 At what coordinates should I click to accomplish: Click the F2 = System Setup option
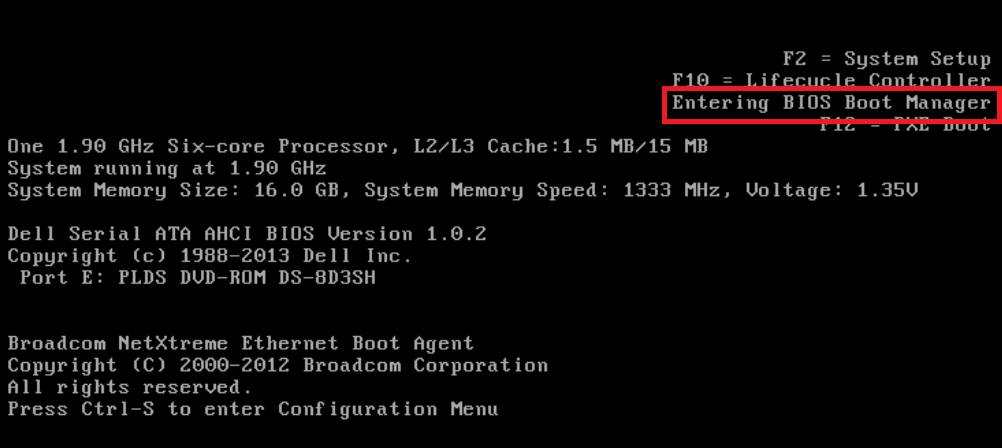886,59
